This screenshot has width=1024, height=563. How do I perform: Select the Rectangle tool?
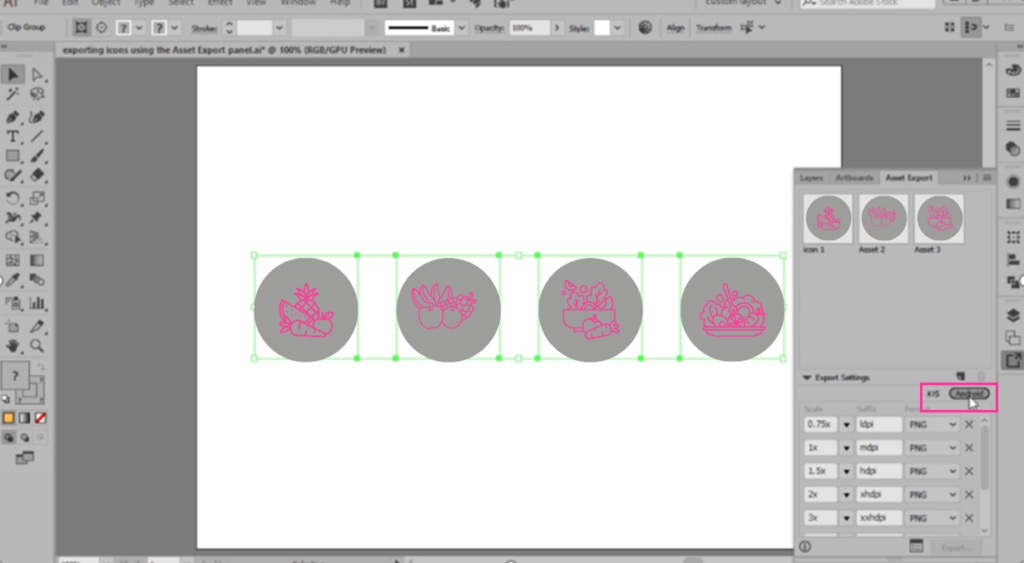12,156
